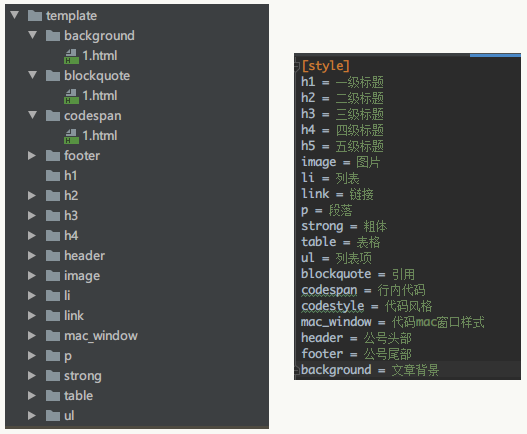The width and height of the screenshot is (527, 434).
Task: Select the image folder icon
Action: click(53, 276)
